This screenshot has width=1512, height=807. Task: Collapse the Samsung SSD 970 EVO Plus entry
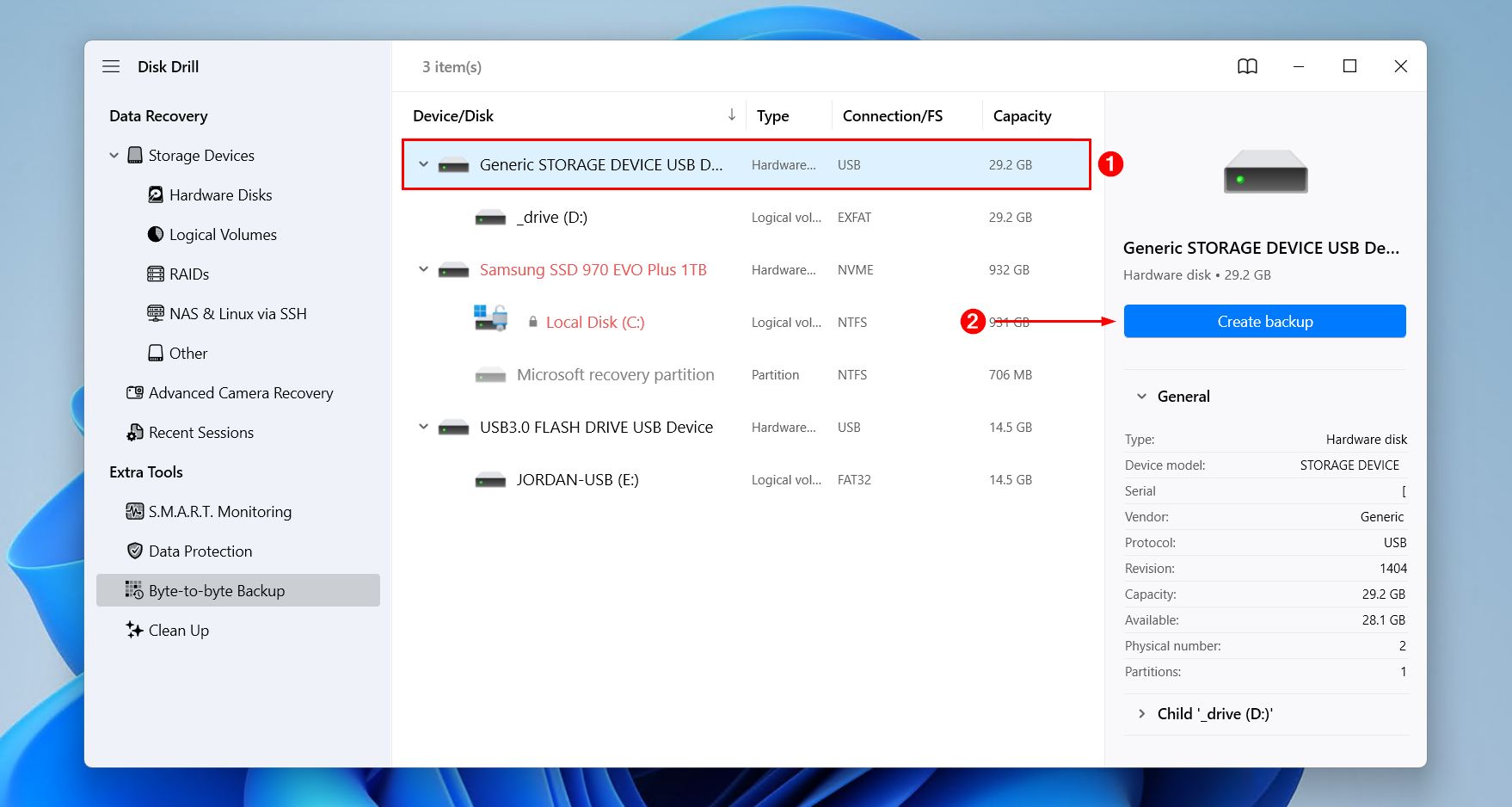(422, 268)
